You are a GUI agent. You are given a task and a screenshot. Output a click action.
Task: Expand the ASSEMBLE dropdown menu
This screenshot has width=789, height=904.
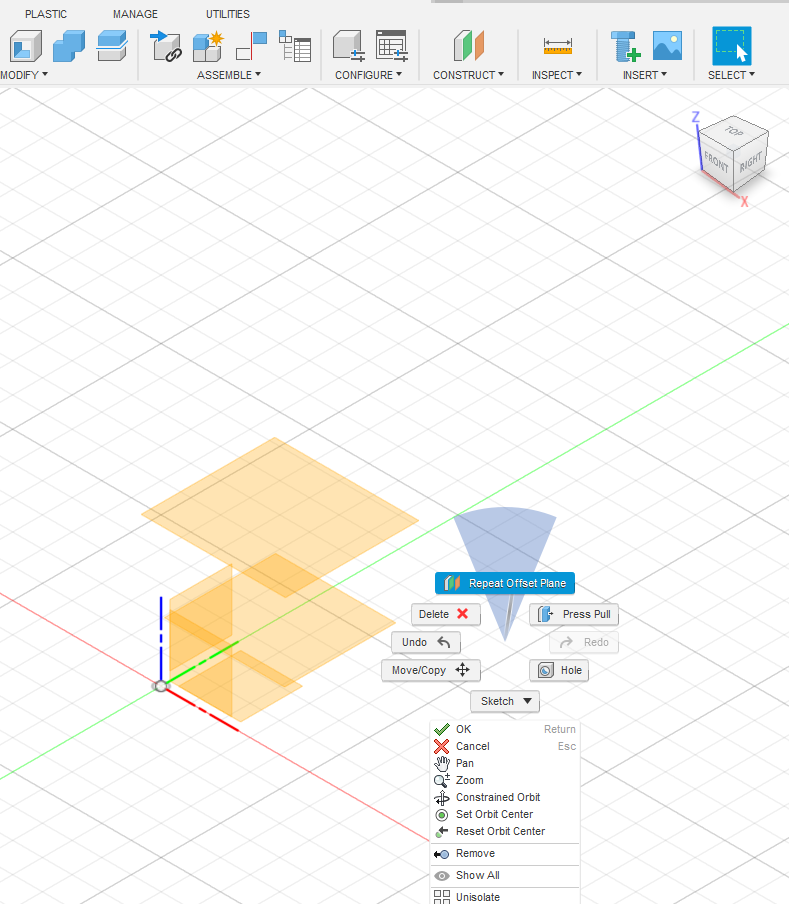pos(228,75)
